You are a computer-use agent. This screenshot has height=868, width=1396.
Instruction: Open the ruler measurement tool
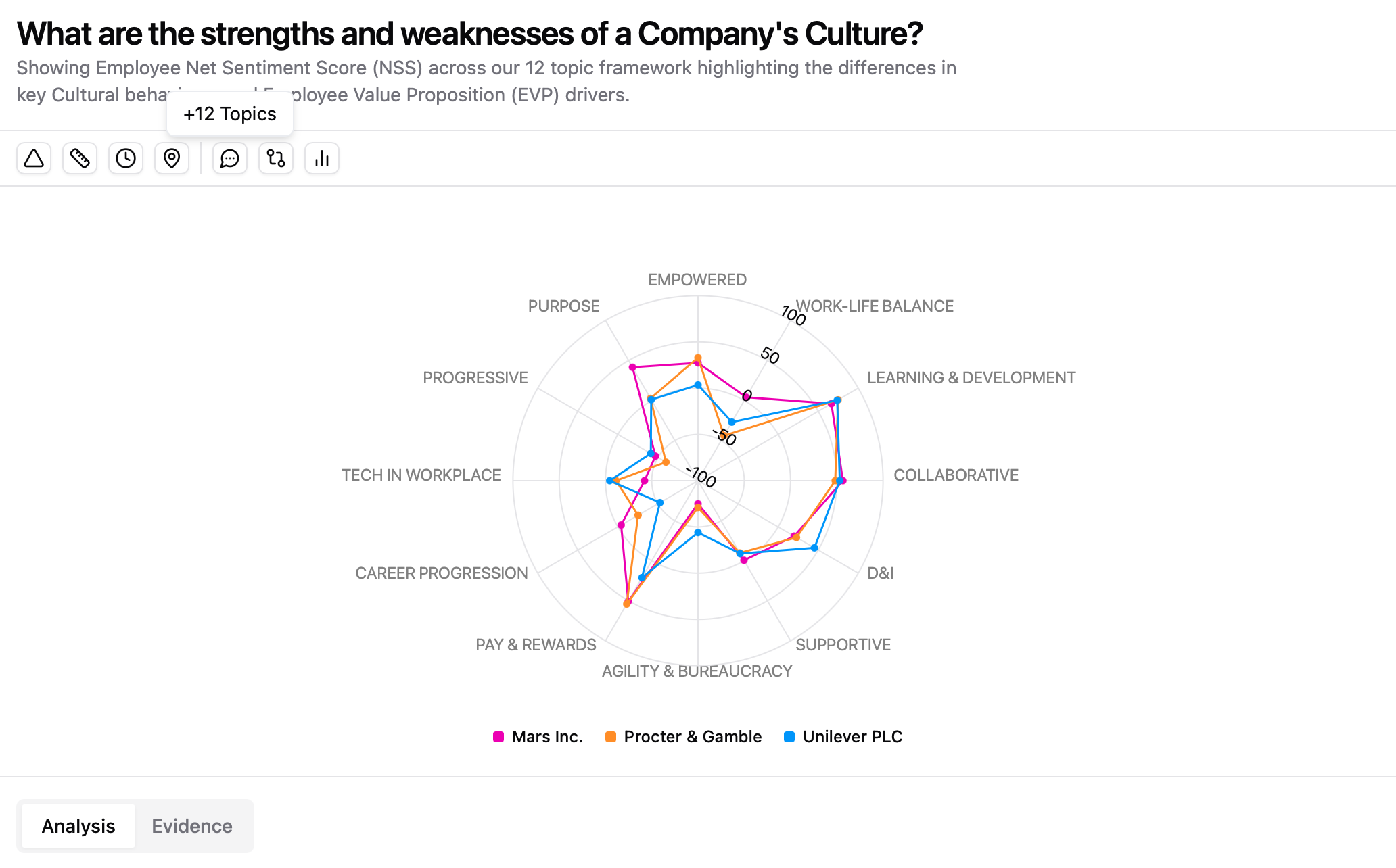80,159
